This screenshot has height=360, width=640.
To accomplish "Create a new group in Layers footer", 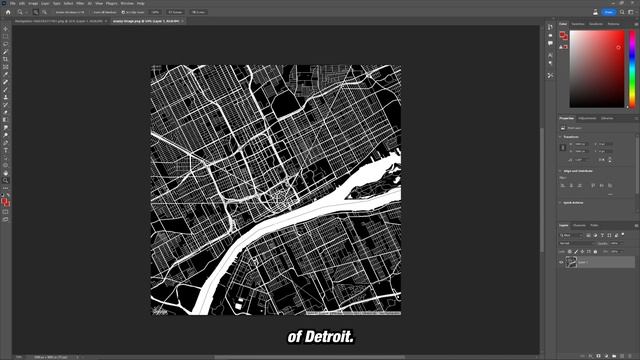I will [614, 356].
